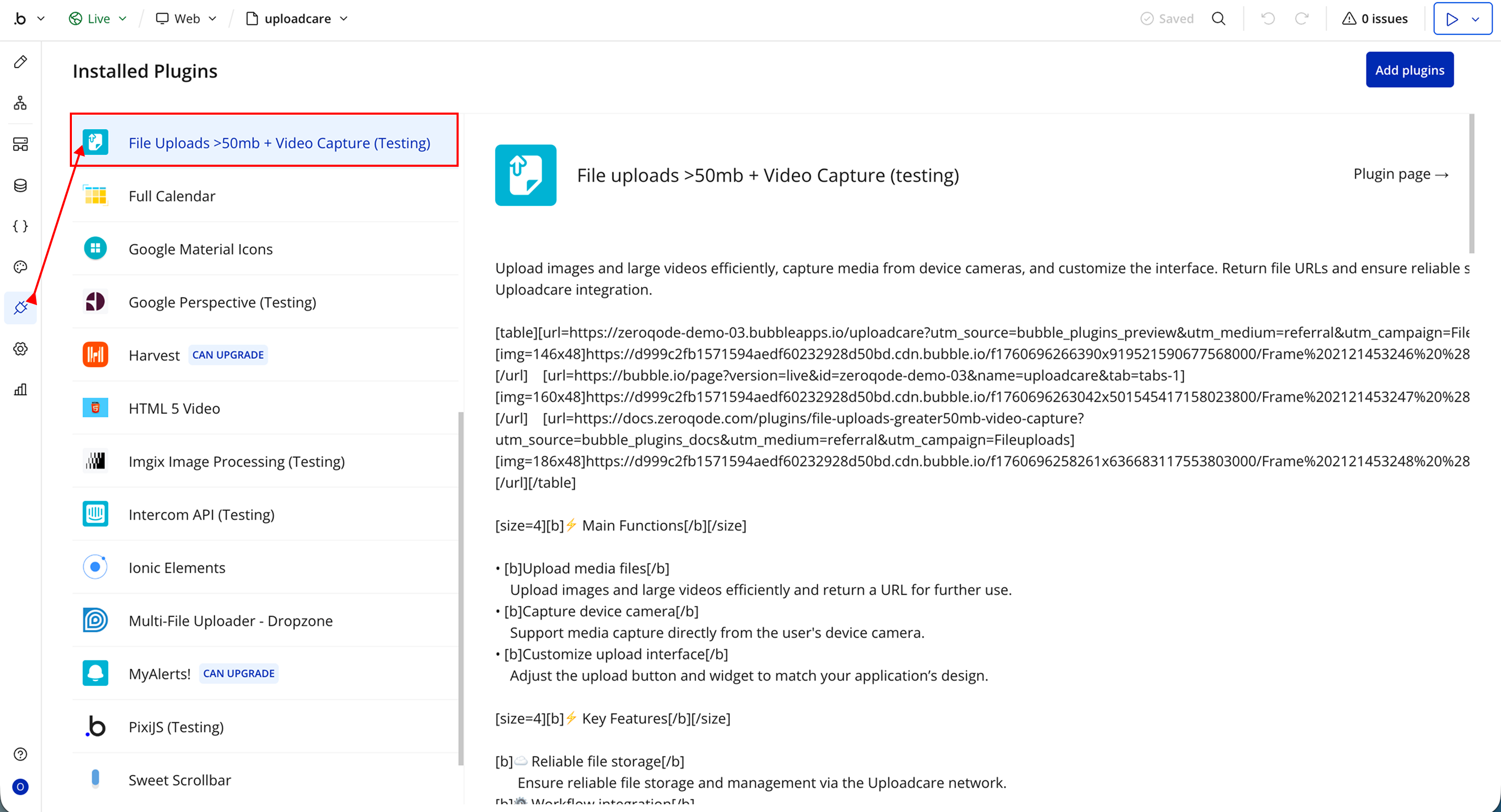Open the Settings gear in sidebar
This screenshot has height=812, width=1501.
20,349
